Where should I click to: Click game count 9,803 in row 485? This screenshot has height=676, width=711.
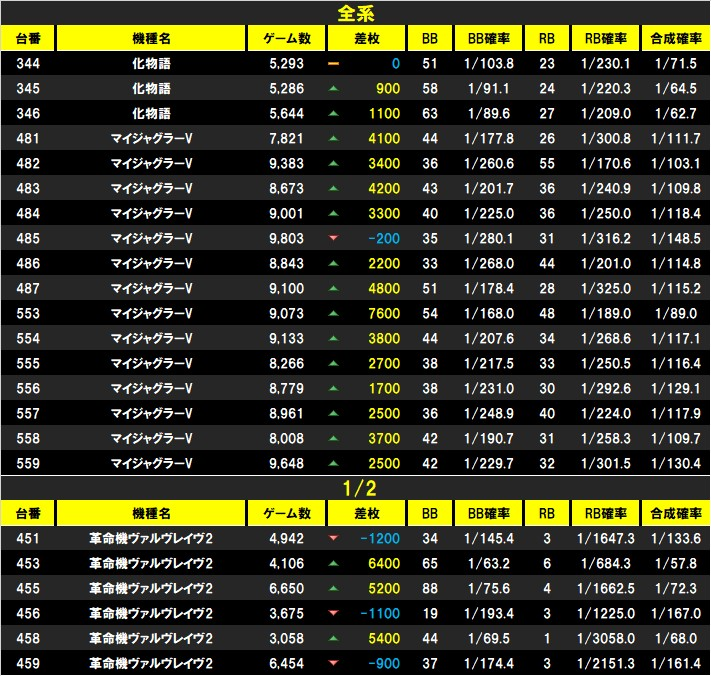[286, 238]
